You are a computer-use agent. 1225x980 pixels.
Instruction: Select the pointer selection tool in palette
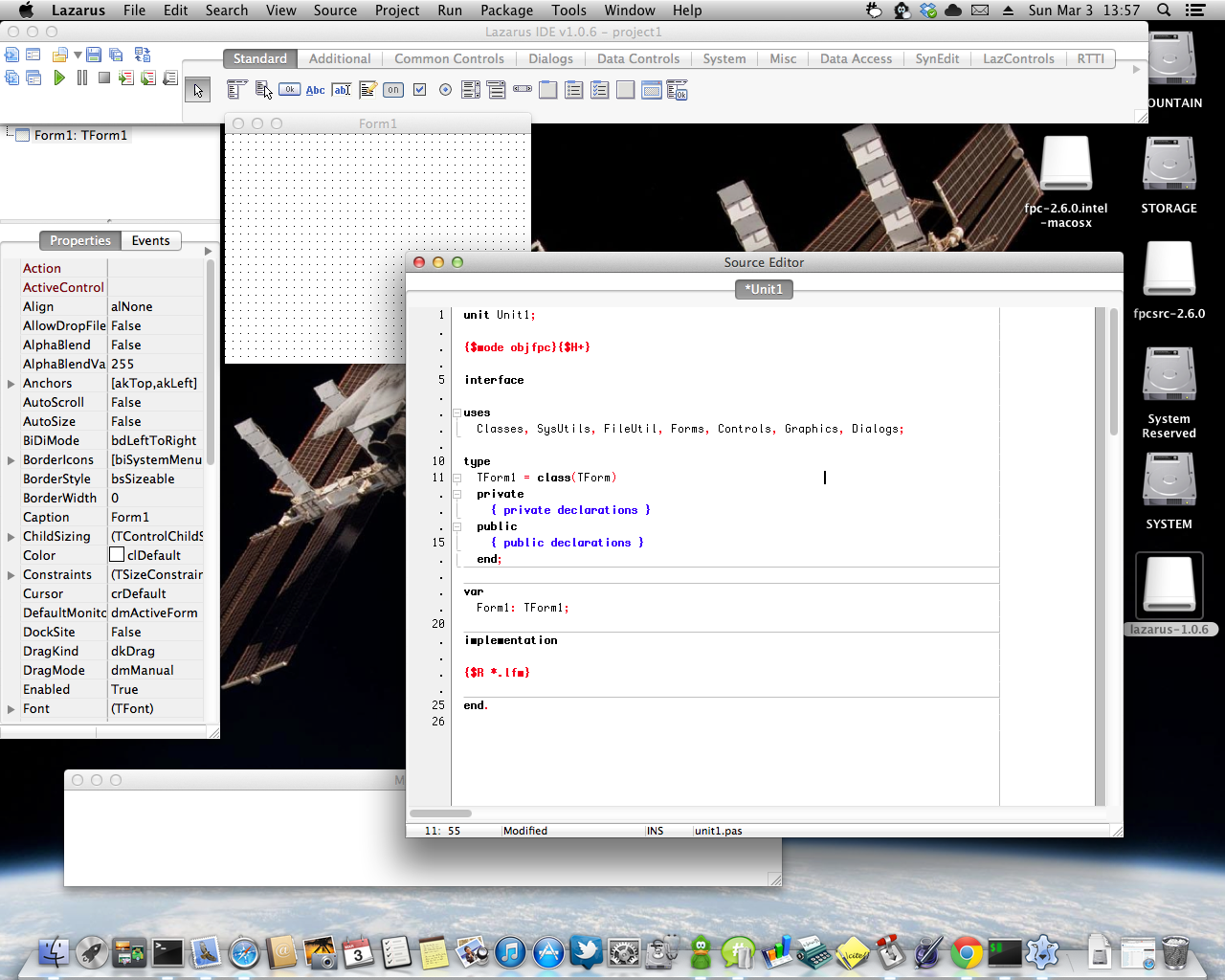[x=197, y=91]
